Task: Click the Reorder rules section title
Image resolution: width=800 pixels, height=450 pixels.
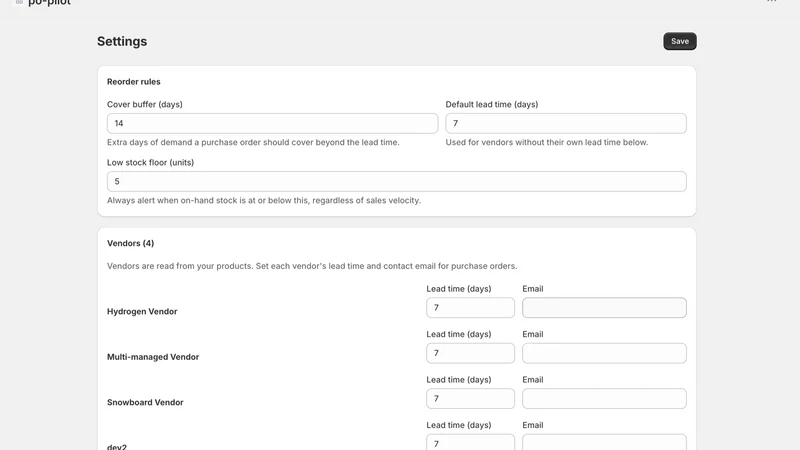Action: (x=134, y=82)
